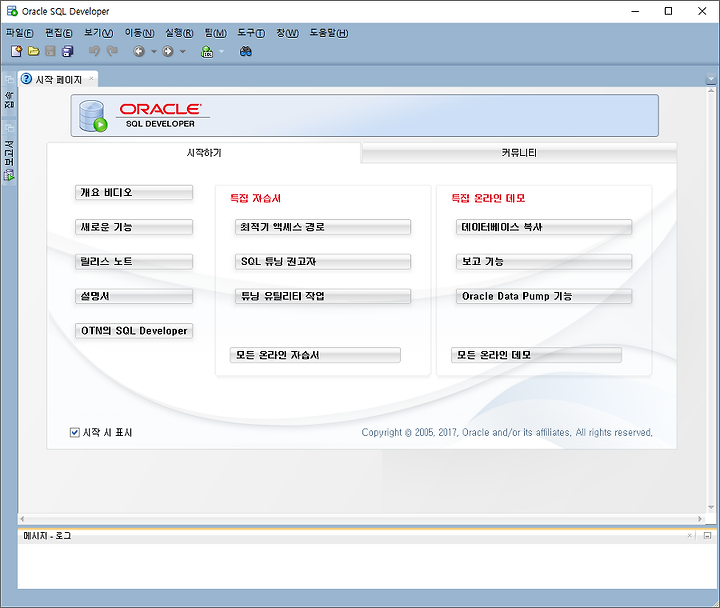Click the Forward navigation arrow icon

pyautogui.click(x=168, y=51)
